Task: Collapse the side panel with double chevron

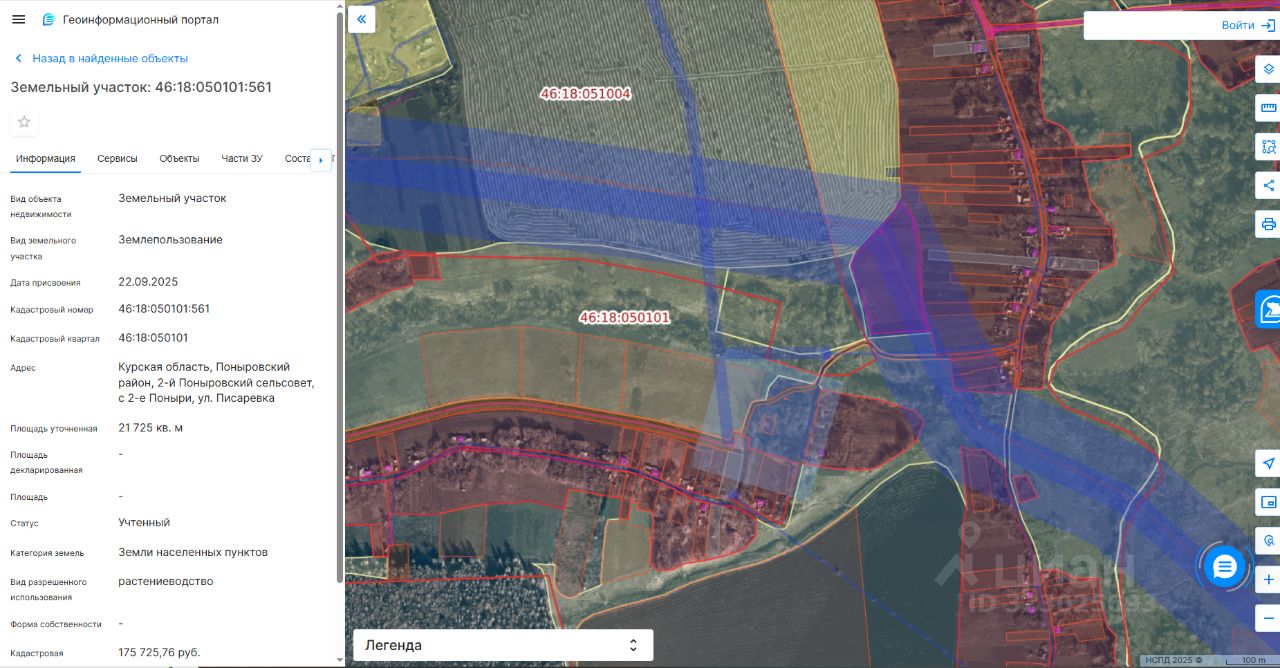Action: click(x=361, y=19)
